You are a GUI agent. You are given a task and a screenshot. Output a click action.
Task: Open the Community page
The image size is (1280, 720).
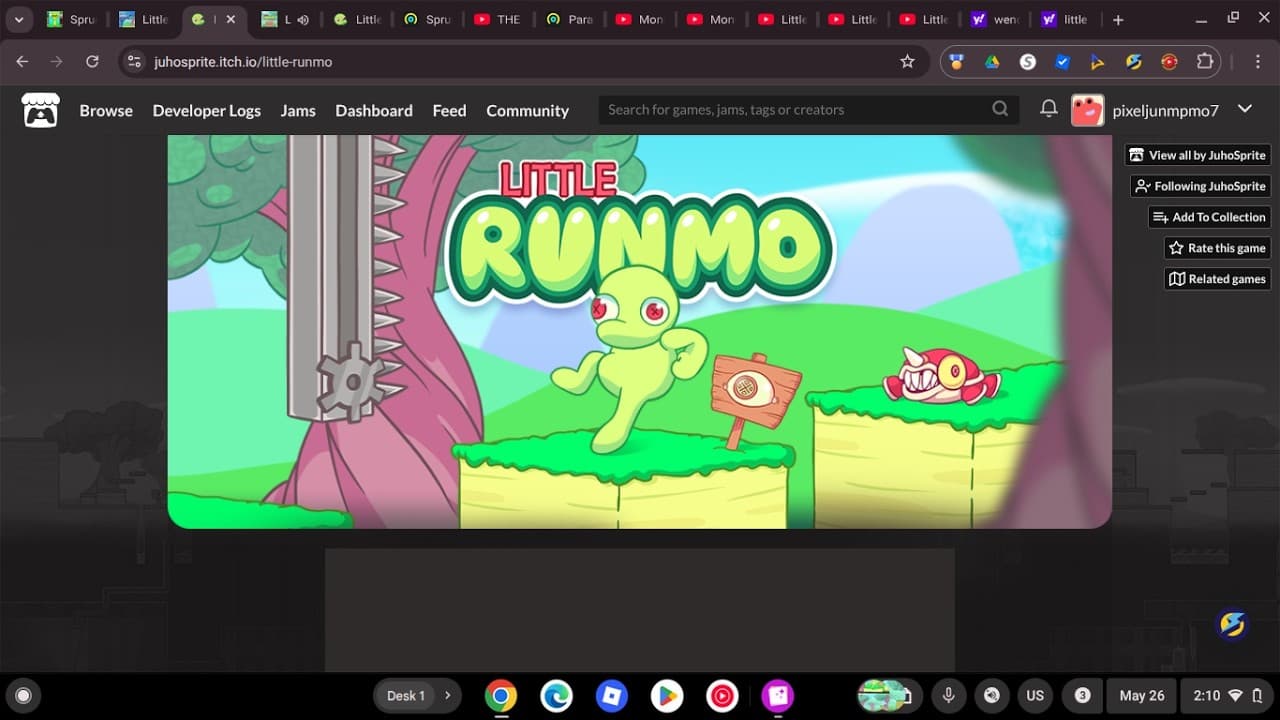pos(528,110)
